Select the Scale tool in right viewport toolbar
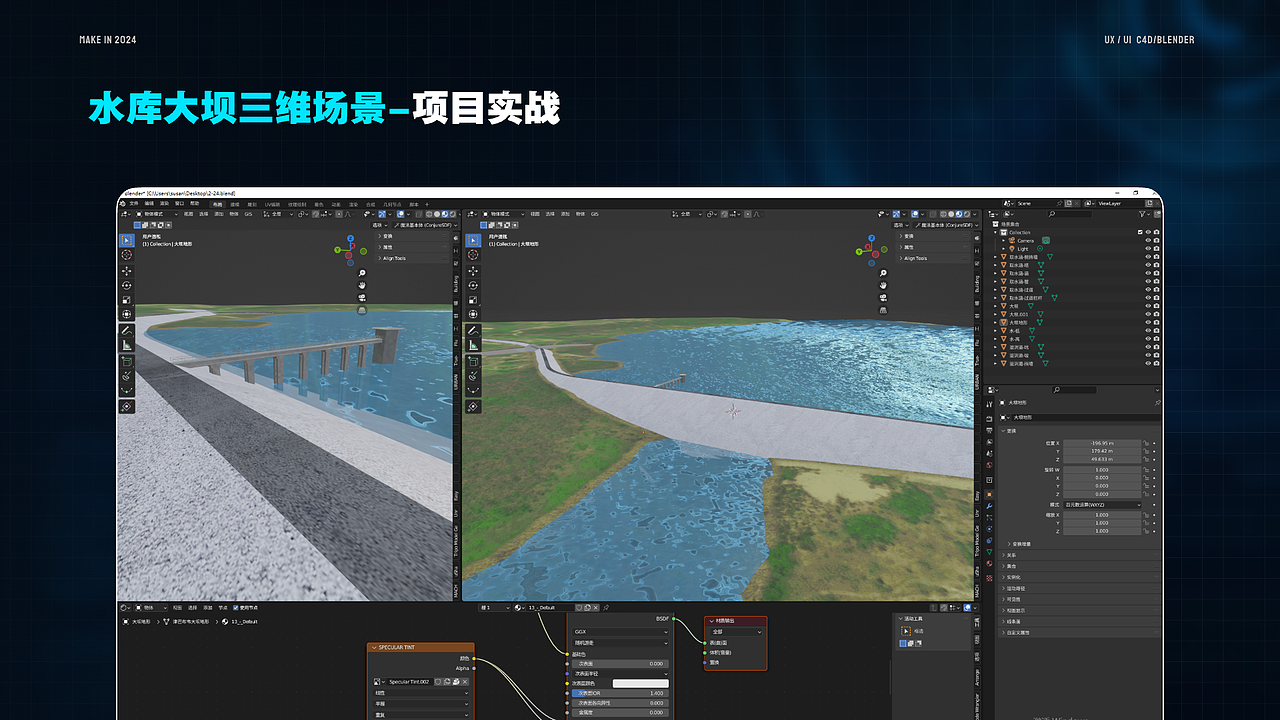Screen dimensions: 1280x720 tap(473, 299)
